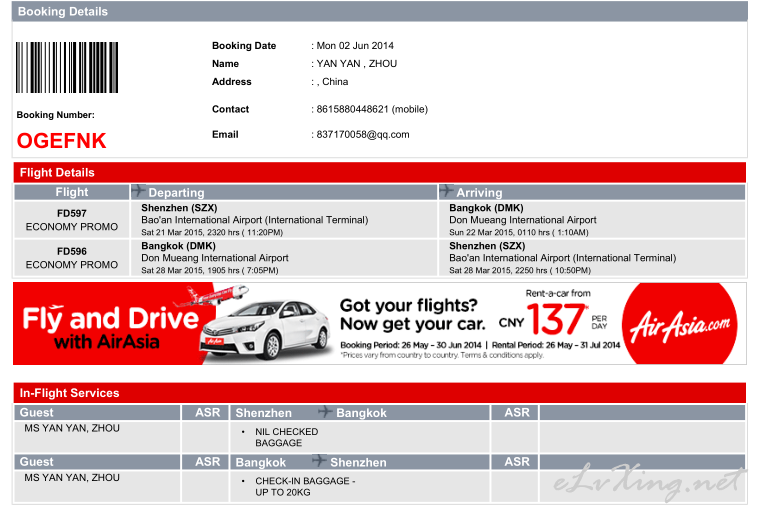Select flight number FD597

(x=72, y=213)
